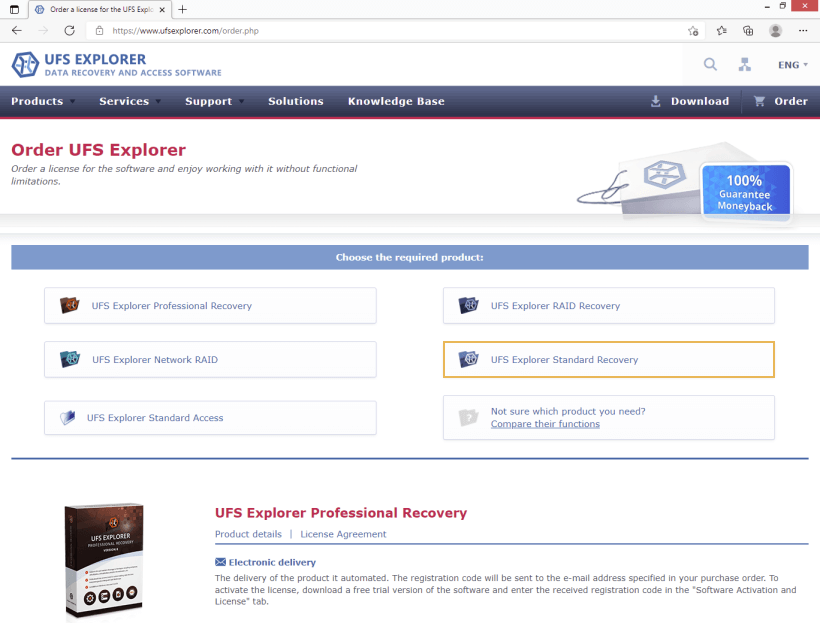Click the Electronic delivery envelope icon
Screen dimensions: 820x623
pyautogui.click(x=220, y=562)
